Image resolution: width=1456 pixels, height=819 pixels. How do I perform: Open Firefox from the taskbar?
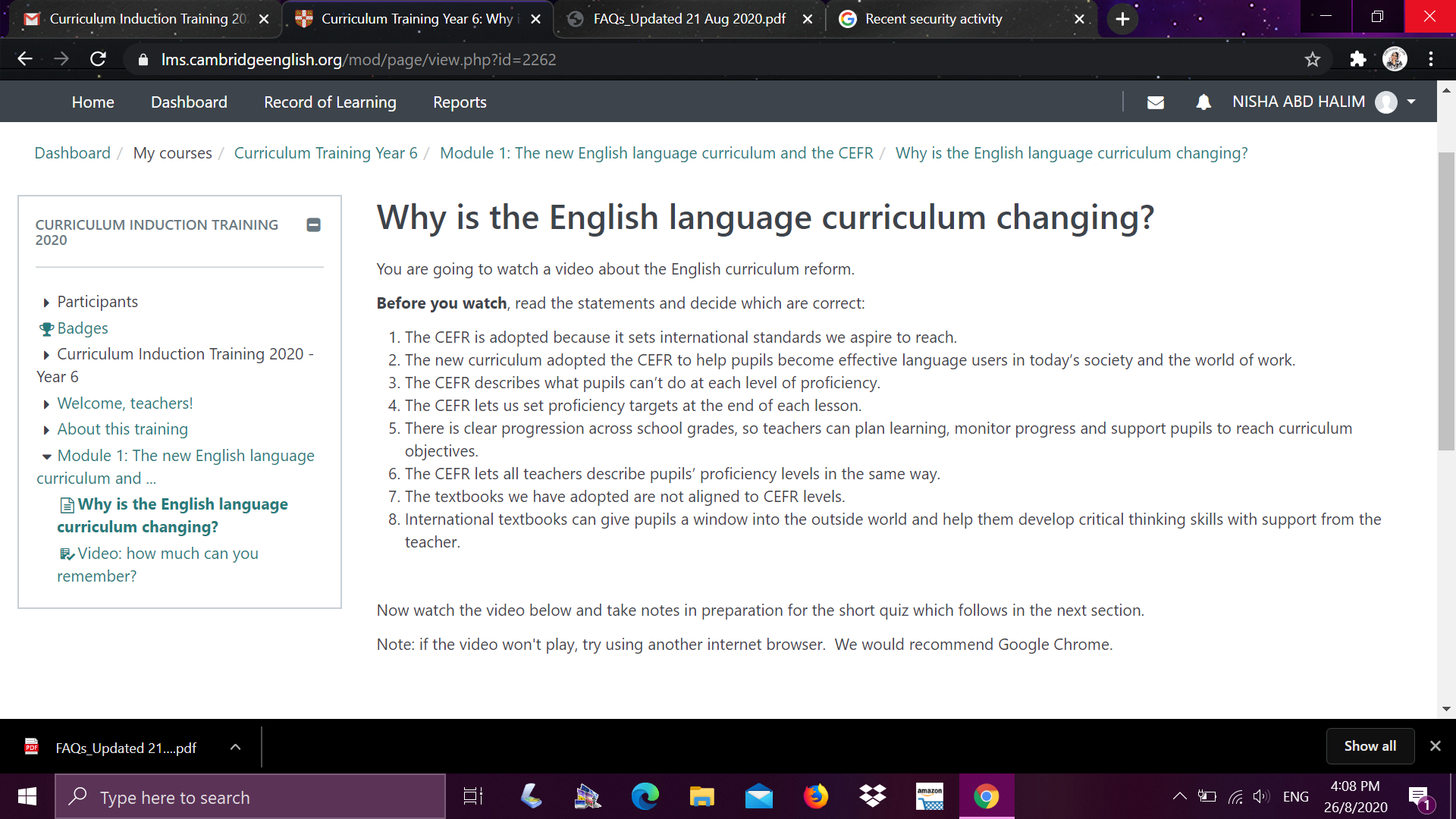(815, 796)
